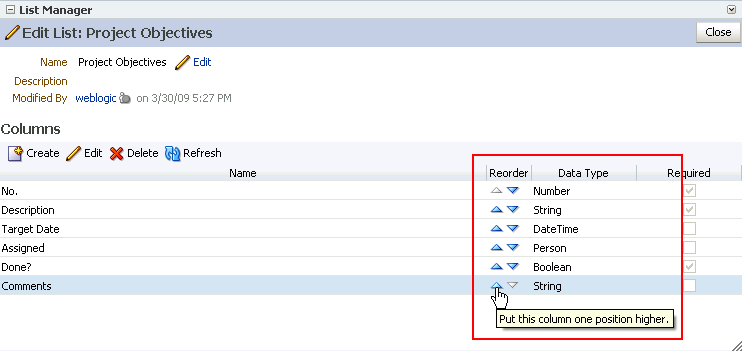742x364 pixels.
Task: Collapse the List Manager panel
Action: (10, 9)
